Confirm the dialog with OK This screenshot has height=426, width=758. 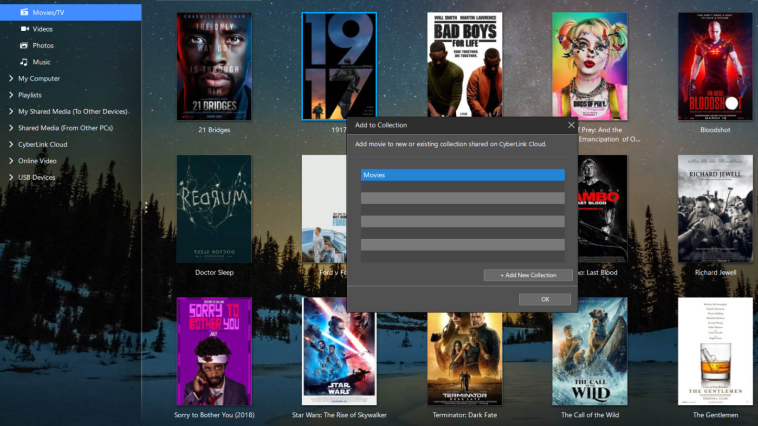pos(544,299)
